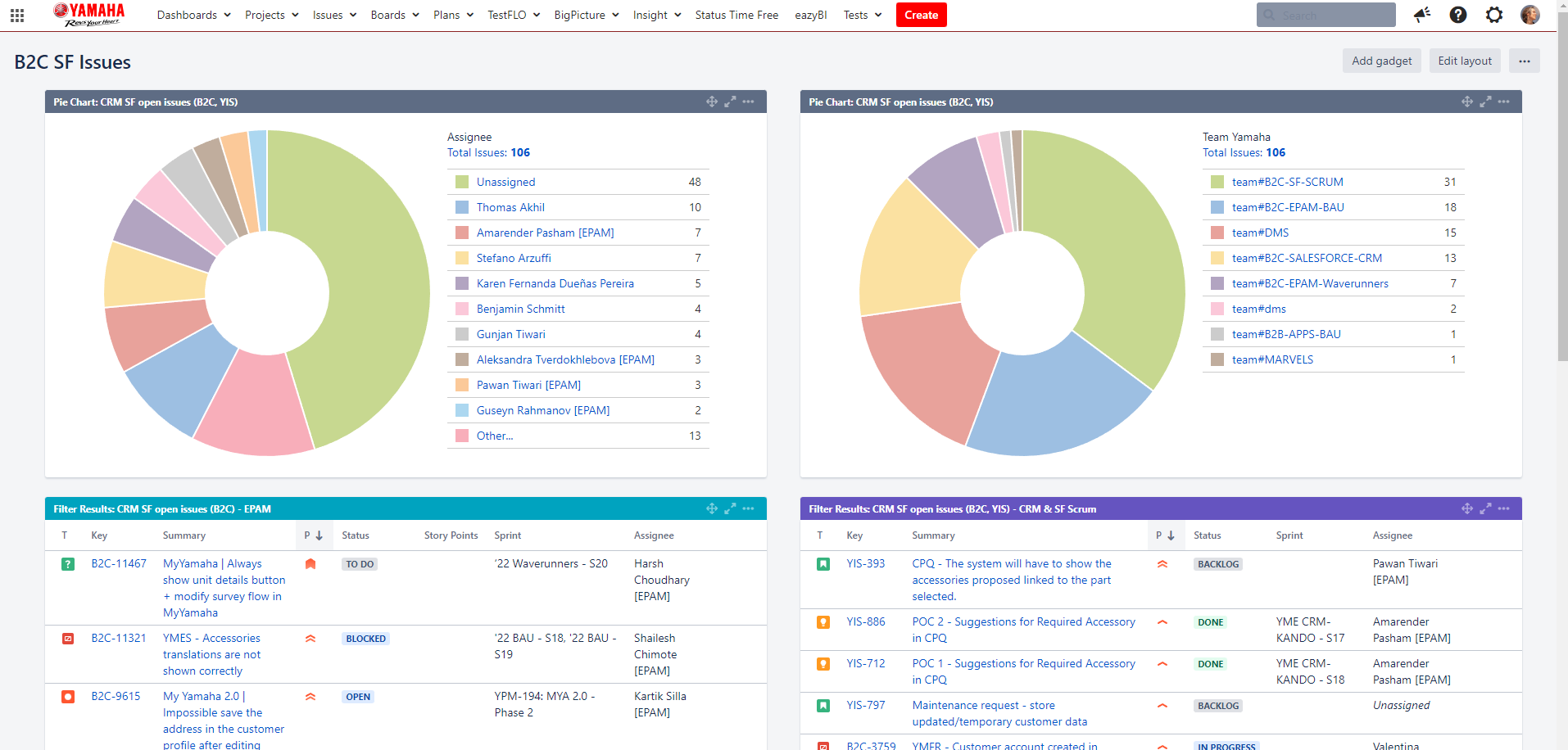Open issue B2C-11467 link
This screenshot has height=750, width=1568.
pyautogui.click(x=119, y=563)
